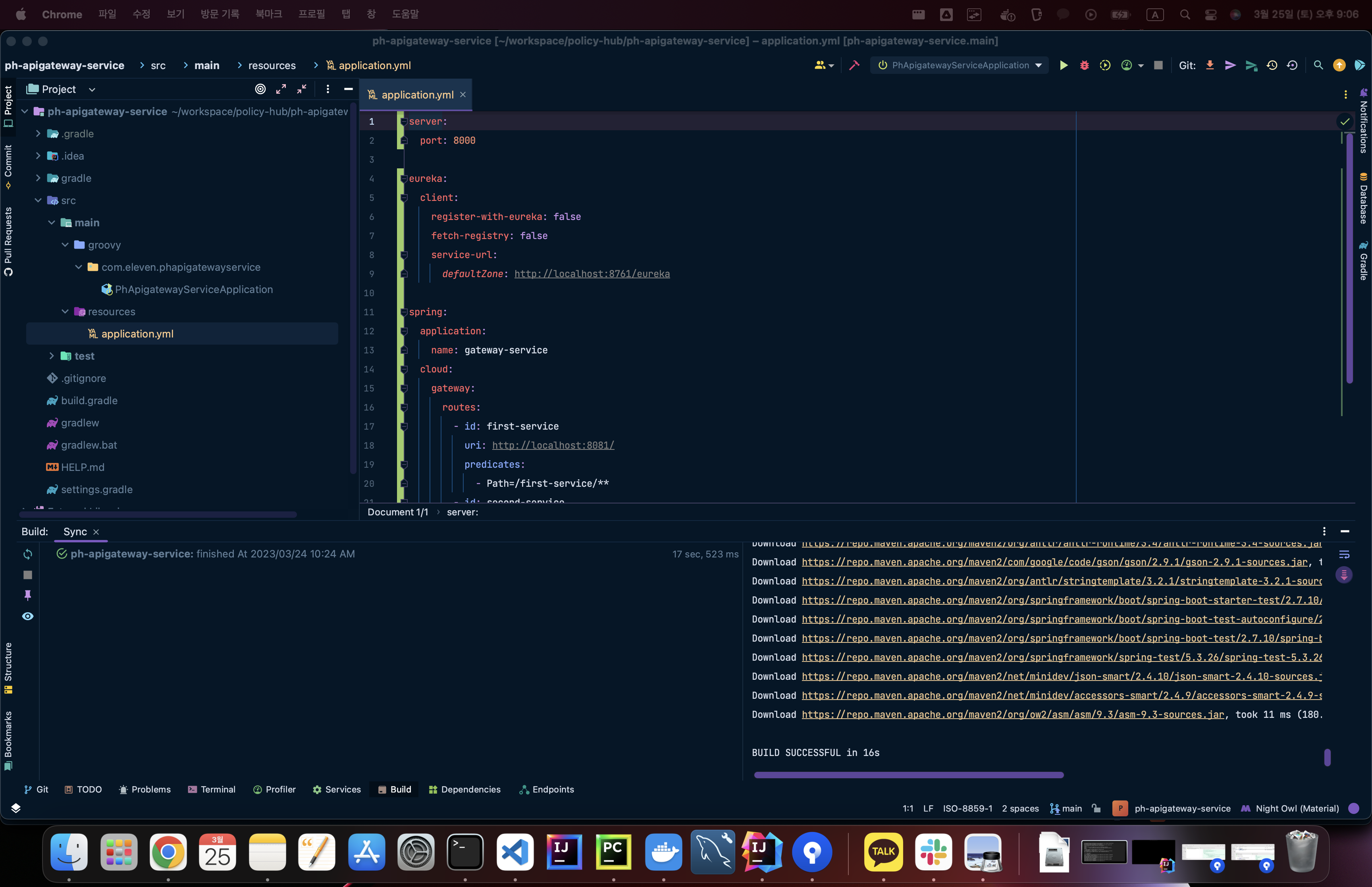Open Show History clock icon in Git toolbar

pyautogui.click(x=1272, y=65)
